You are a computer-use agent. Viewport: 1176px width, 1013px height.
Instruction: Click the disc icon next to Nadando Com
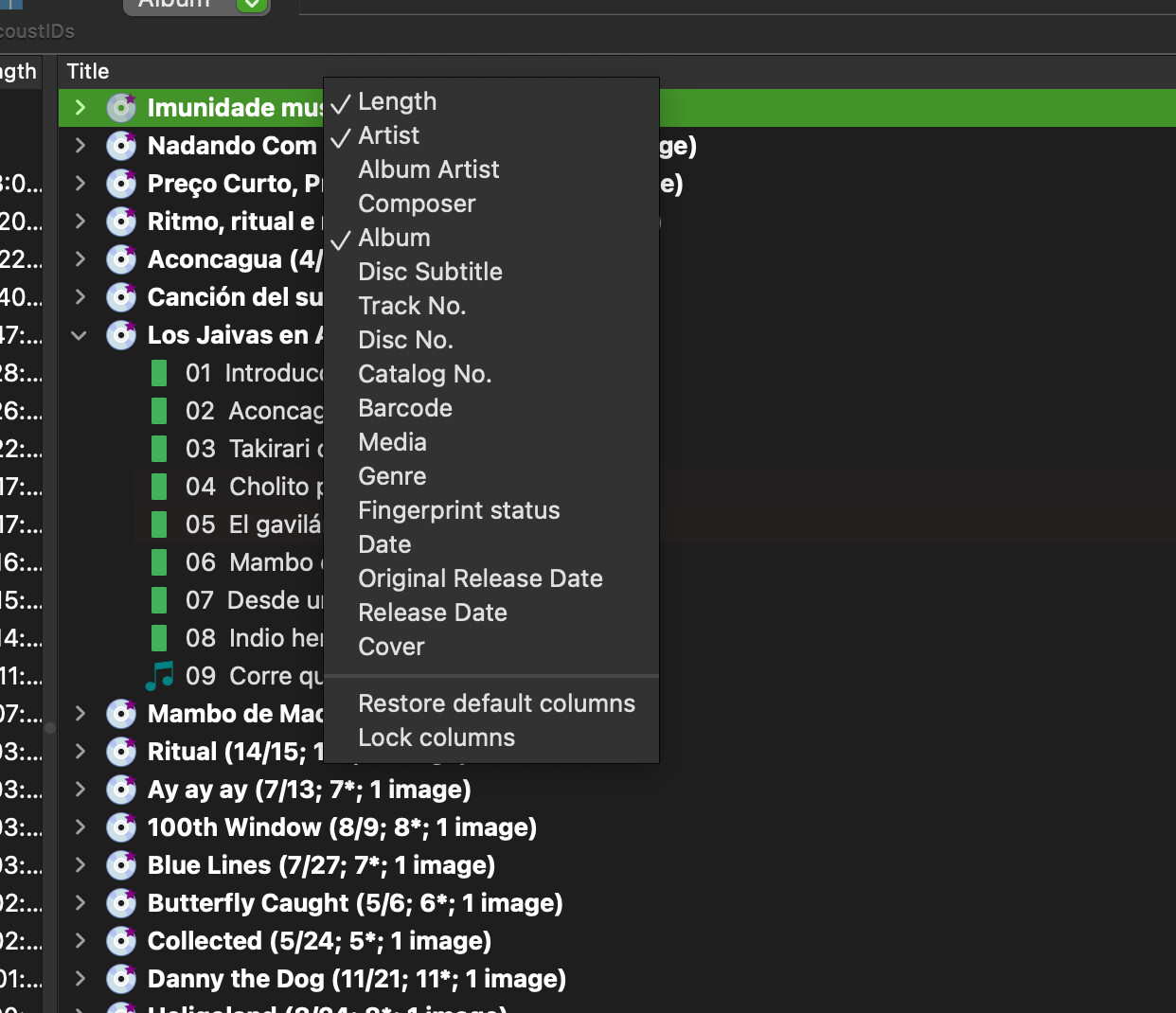[121, 146]
